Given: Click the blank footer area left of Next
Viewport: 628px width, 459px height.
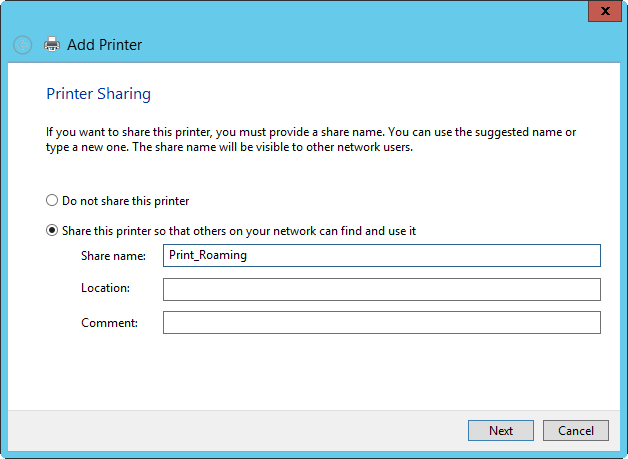Looking at the screenshot, I should click(240, 431).
